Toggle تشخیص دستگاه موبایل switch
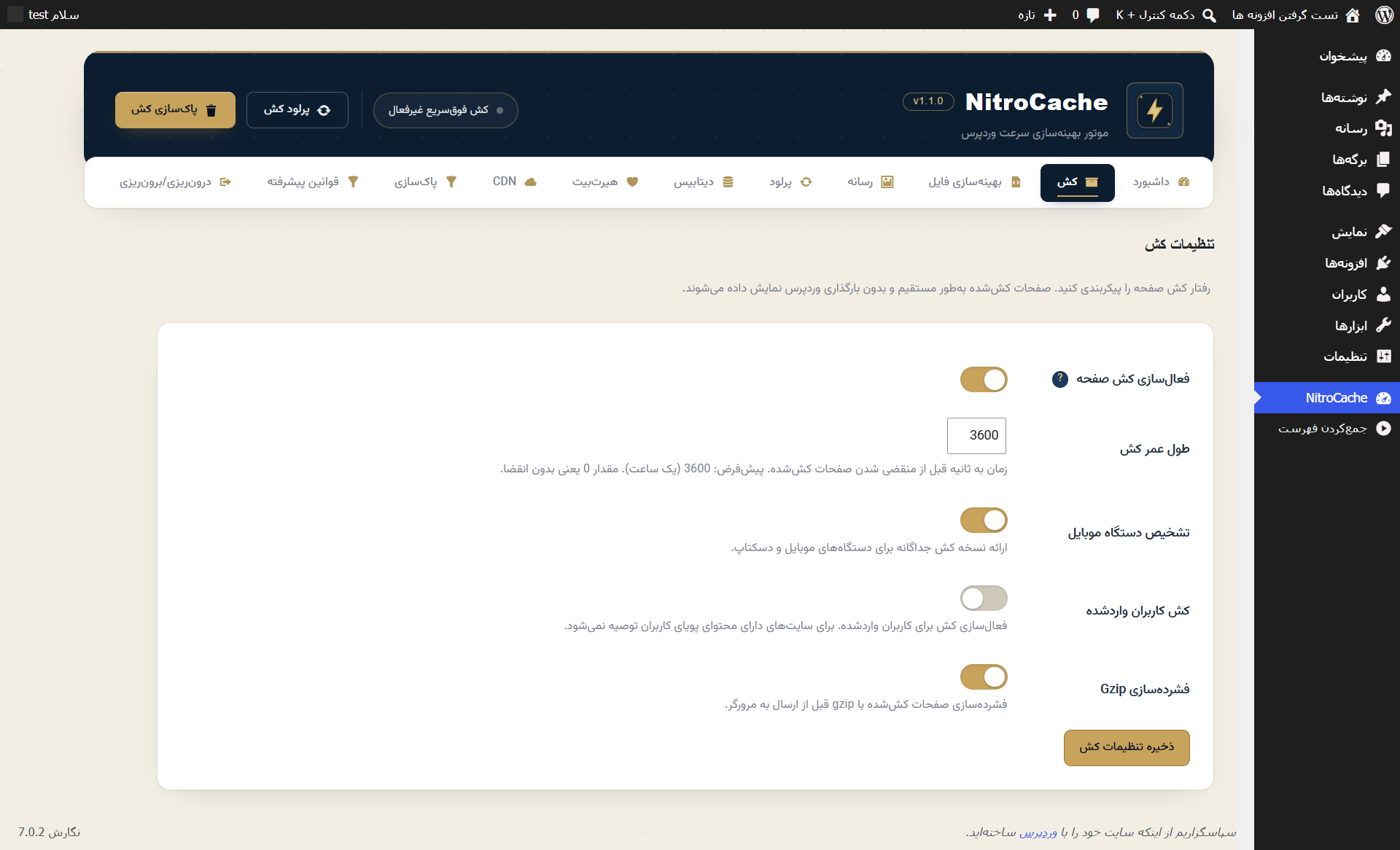The image size is (1400, 850). pyautogui.click(x=984, y=520)
